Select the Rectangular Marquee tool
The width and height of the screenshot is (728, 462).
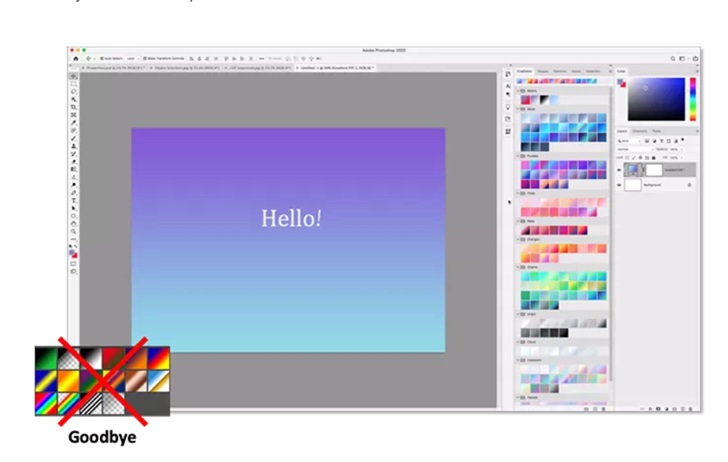[x=73, y=84]
